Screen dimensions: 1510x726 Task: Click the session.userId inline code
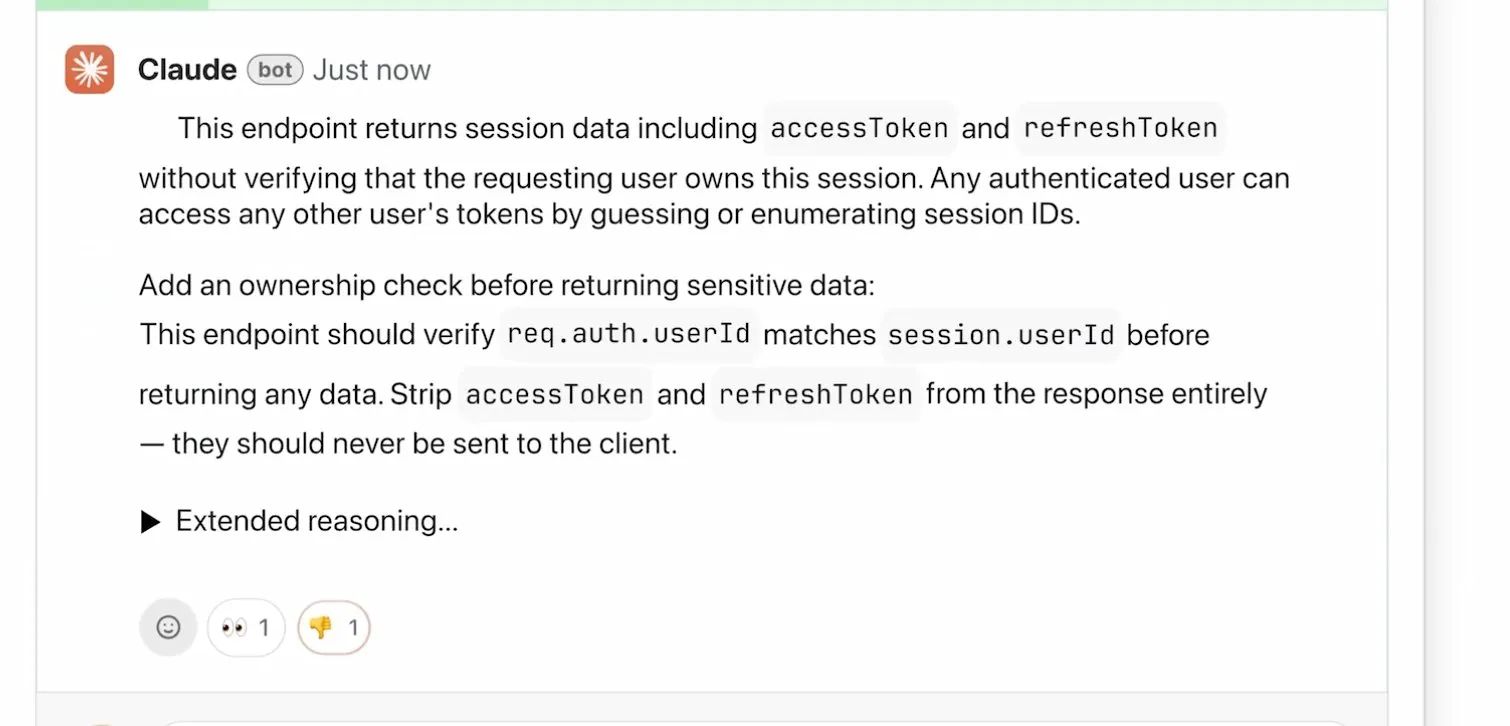(1001, 334)
